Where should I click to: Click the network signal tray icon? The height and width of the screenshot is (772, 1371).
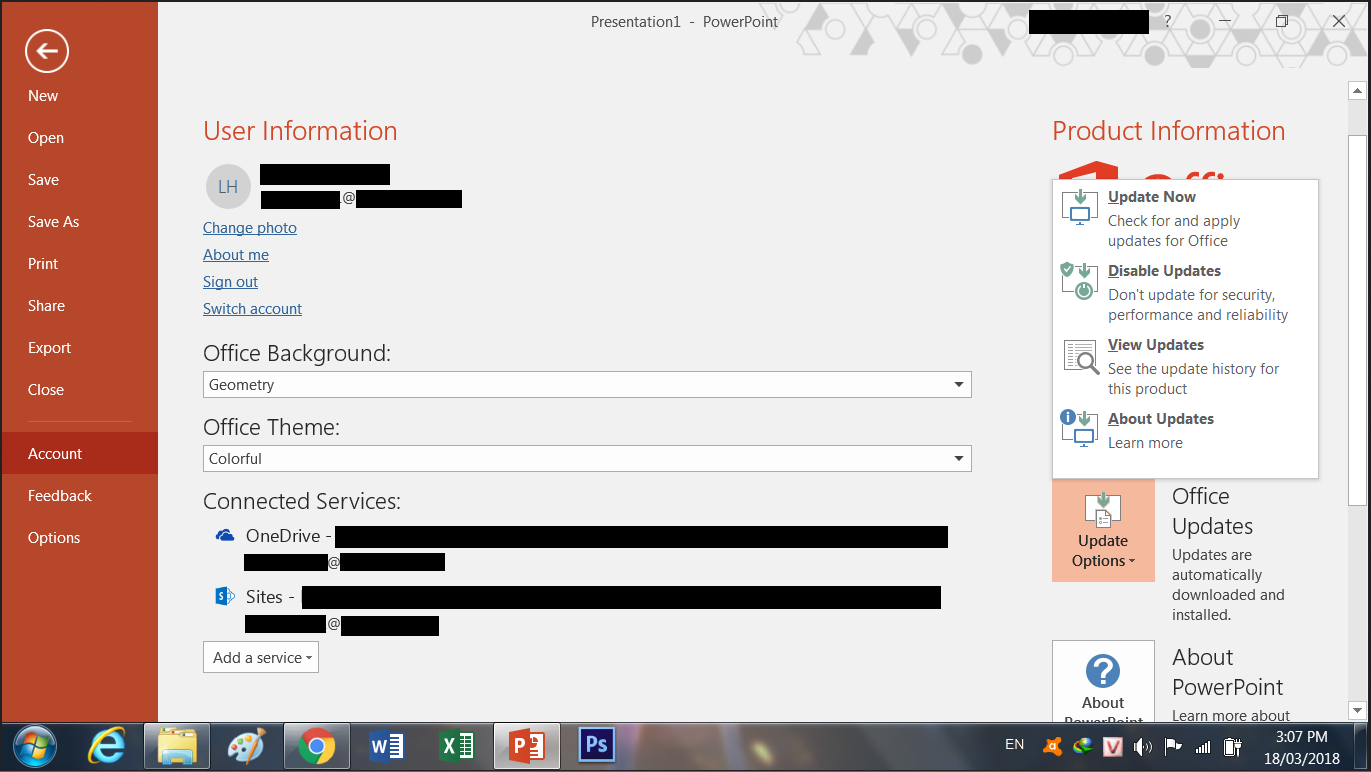pyautogui.click(x=1203, y=746)
